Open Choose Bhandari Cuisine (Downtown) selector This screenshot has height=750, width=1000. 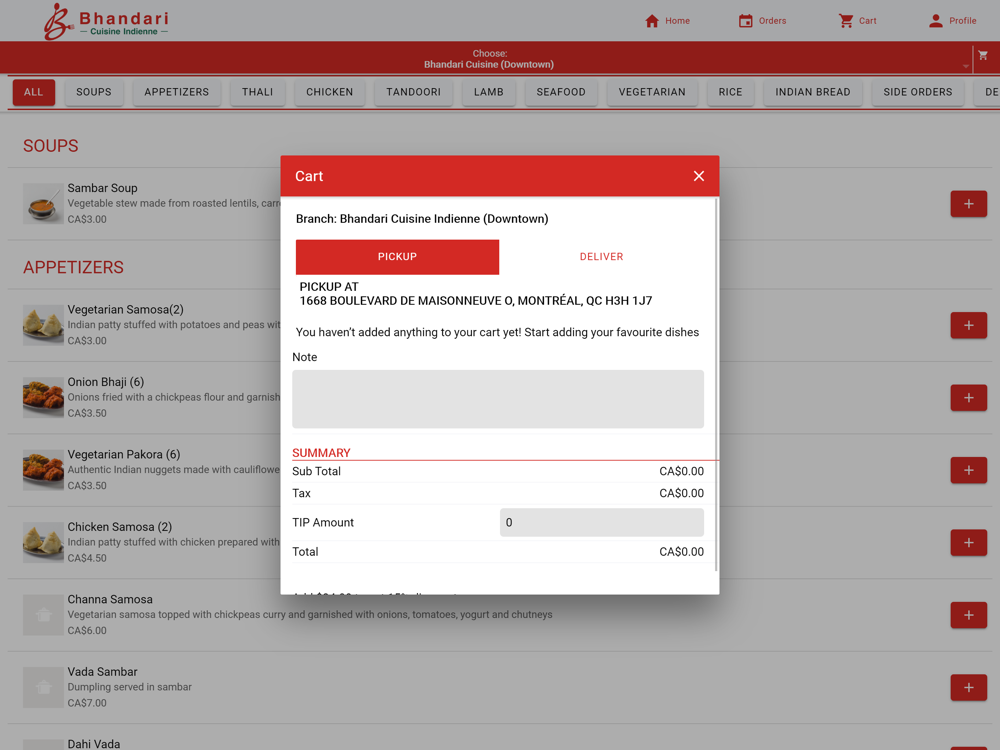pyautogui.click(x=489, y=59)
